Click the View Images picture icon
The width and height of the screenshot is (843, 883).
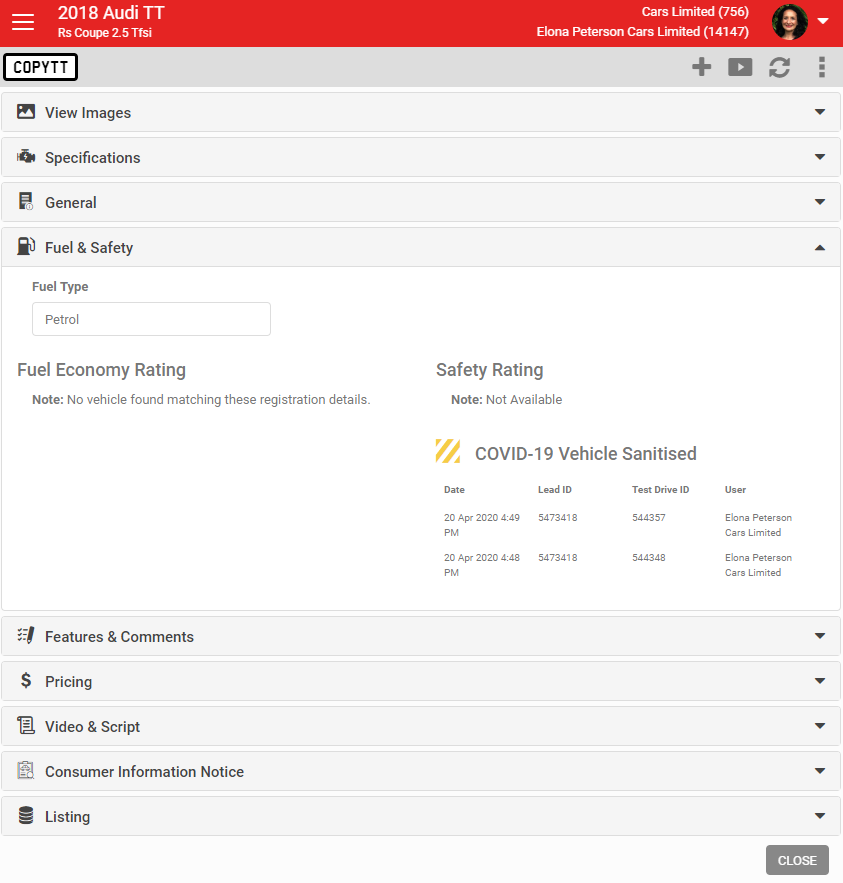coord(26,112)
